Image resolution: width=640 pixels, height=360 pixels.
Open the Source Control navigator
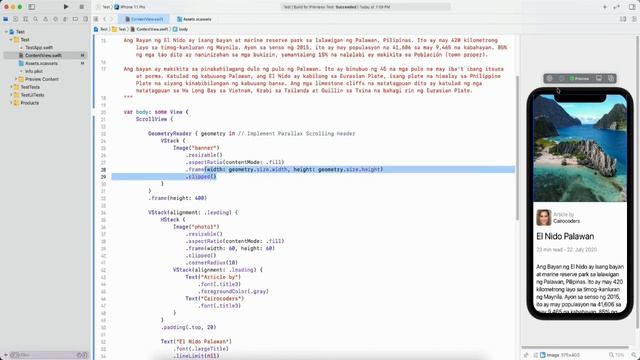(16, 19)
